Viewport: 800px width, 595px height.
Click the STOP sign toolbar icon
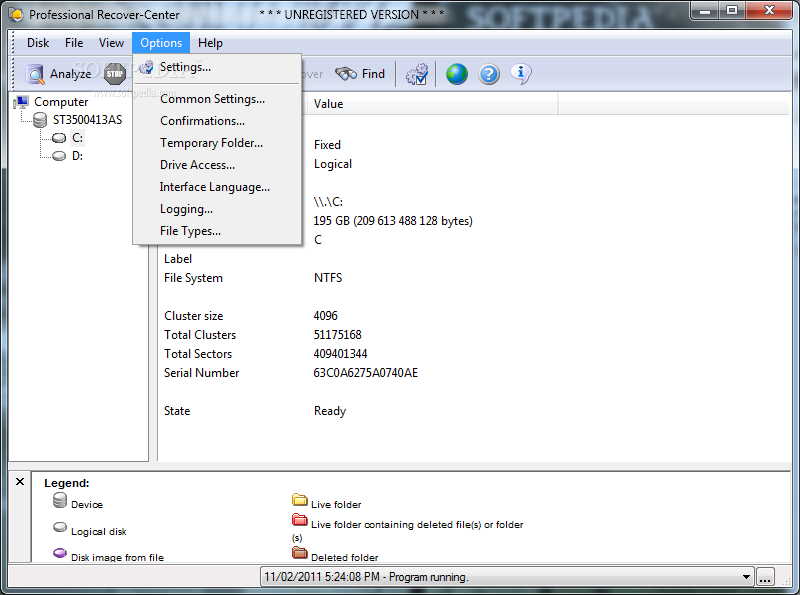click(x=114, y=74)
